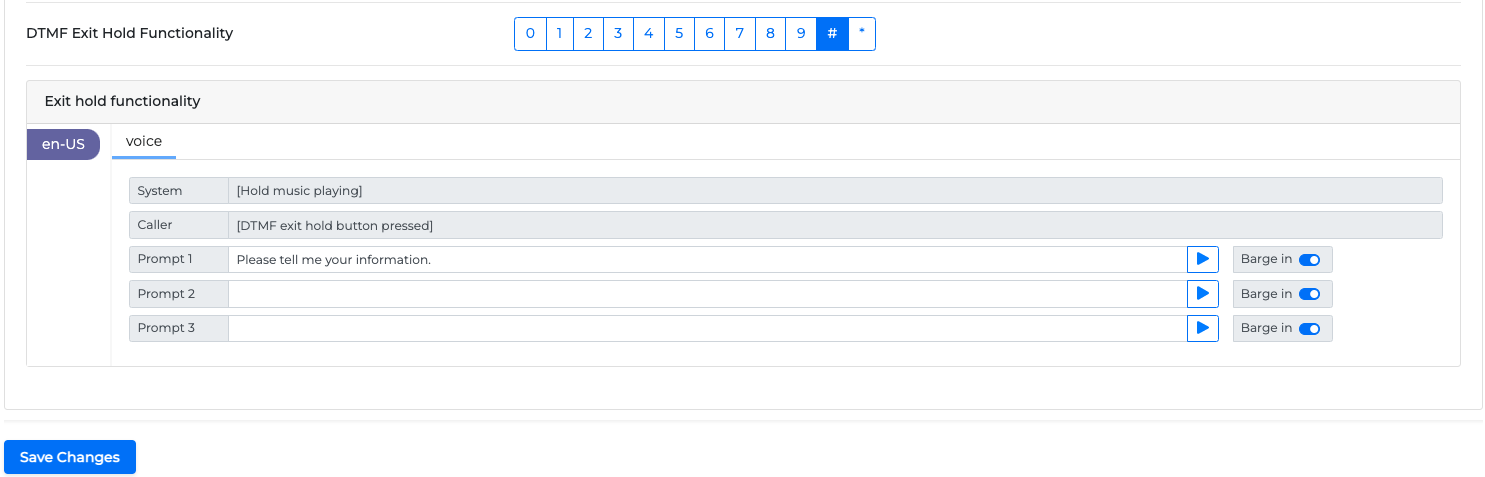Image resolution: width=1485 pixels, height=477 pixels.
Task: Select the voice tab
Action: point(144,142)
